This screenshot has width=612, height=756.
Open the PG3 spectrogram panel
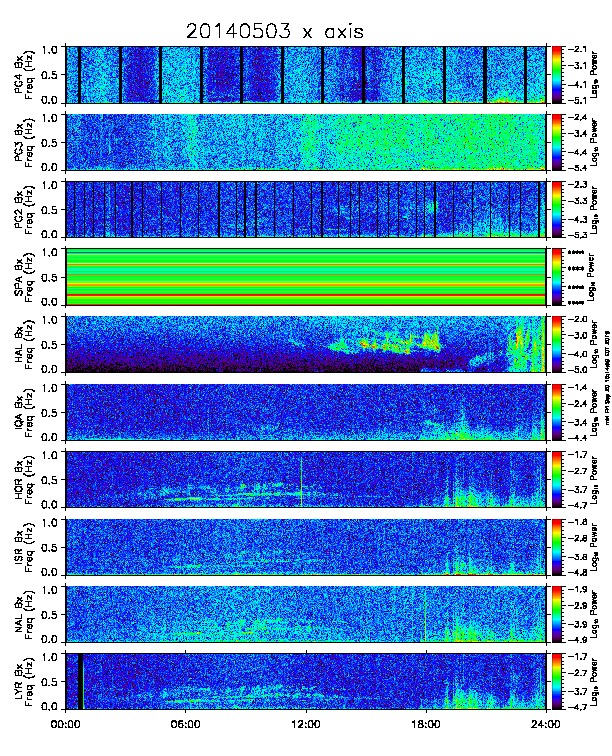coord(306,142)
